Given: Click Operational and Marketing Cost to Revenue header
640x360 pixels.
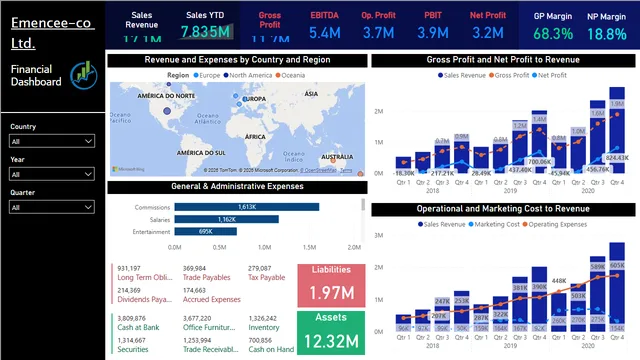Looking at the screenshot, I should 503,209.
